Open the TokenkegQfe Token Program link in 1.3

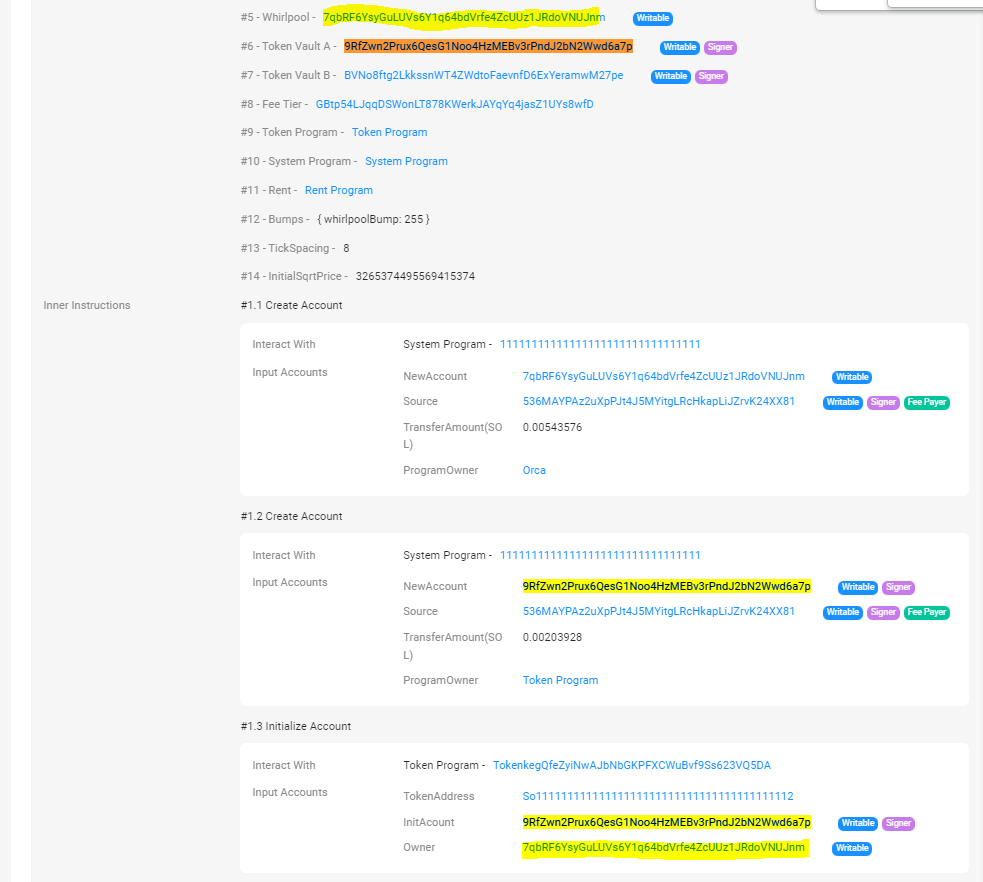click(x=630, y=765)
